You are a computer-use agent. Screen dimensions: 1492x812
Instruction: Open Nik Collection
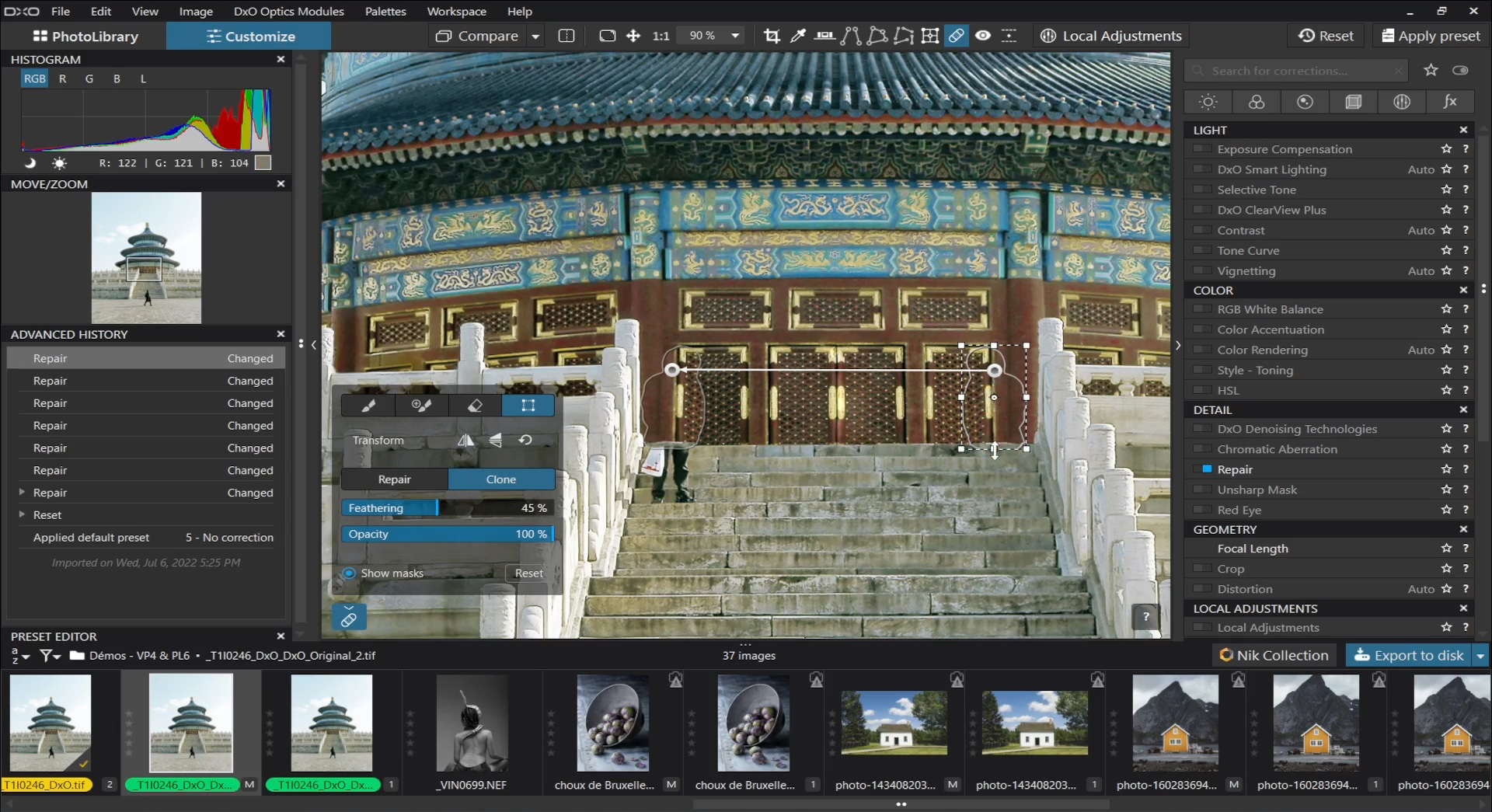coord(1274,655)
